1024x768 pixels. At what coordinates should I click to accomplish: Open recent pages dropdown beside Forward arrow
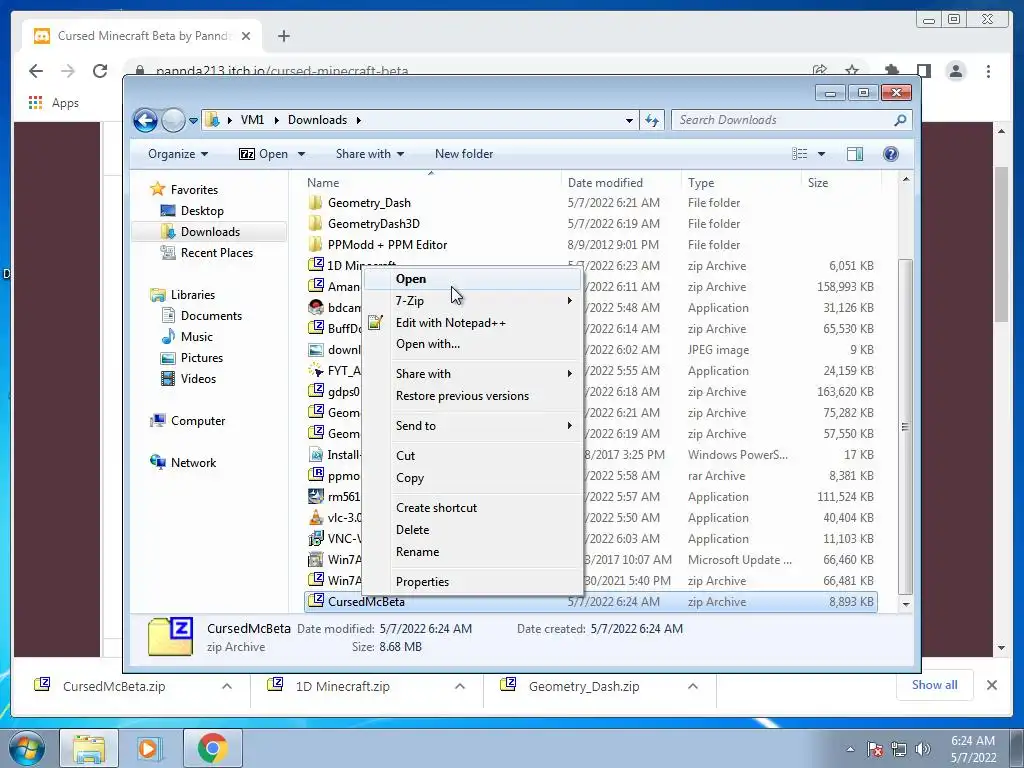pos(193,121)
